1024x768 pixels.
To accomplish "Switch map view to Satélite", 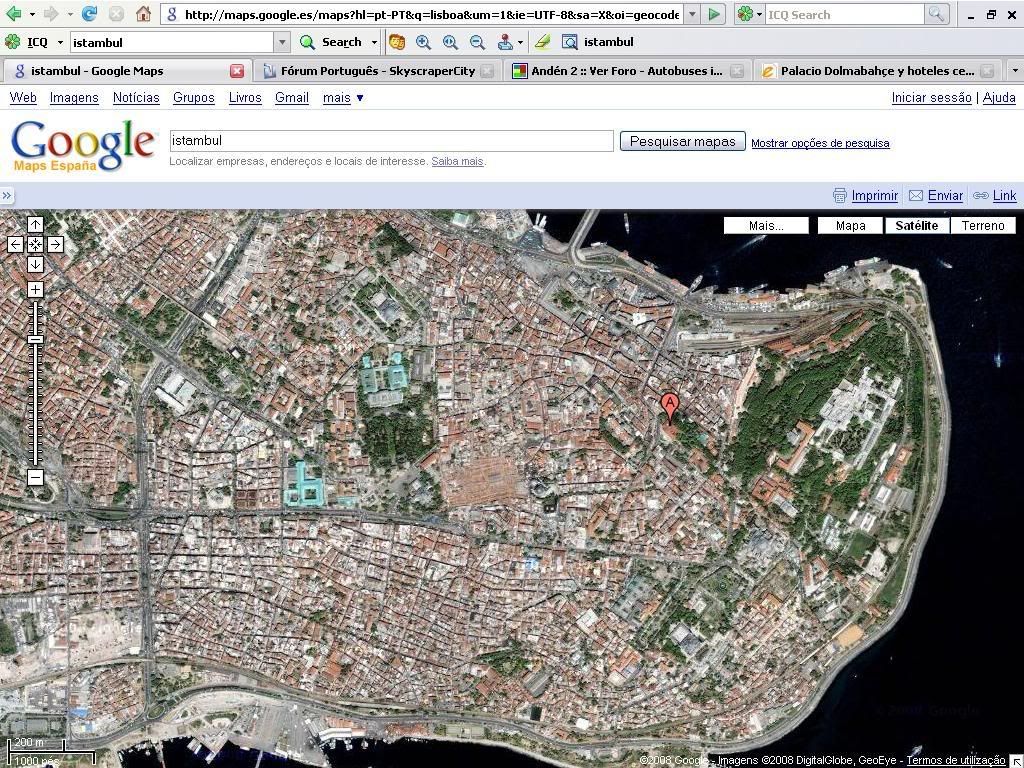I will 916,226.
